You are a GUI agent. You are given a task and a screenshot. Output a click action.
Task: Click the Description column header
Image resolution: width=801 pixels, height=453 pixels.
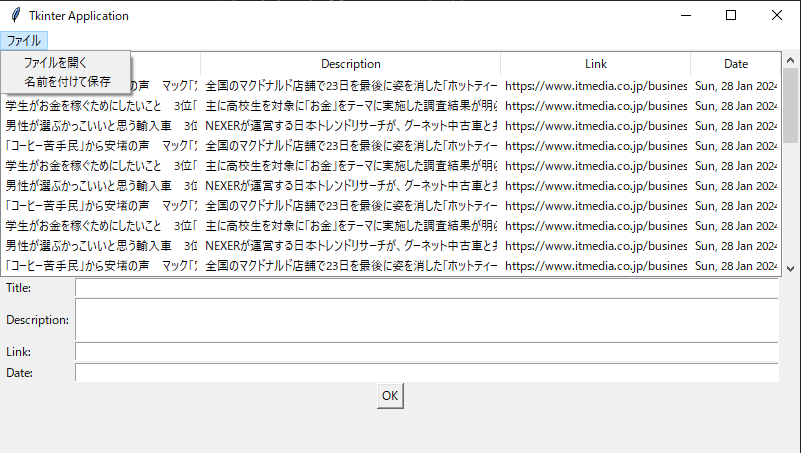pyautogui.click(x=350, y=64)
